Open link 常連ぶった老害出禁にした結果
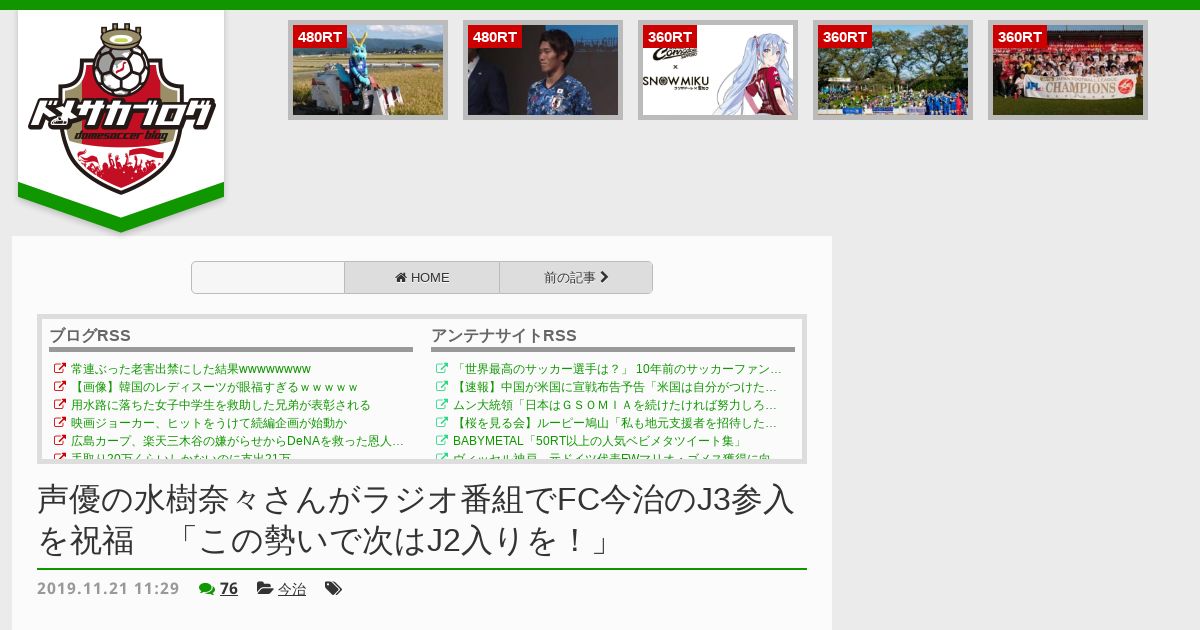Screen dimensions: 1200x630 point(191,369)
